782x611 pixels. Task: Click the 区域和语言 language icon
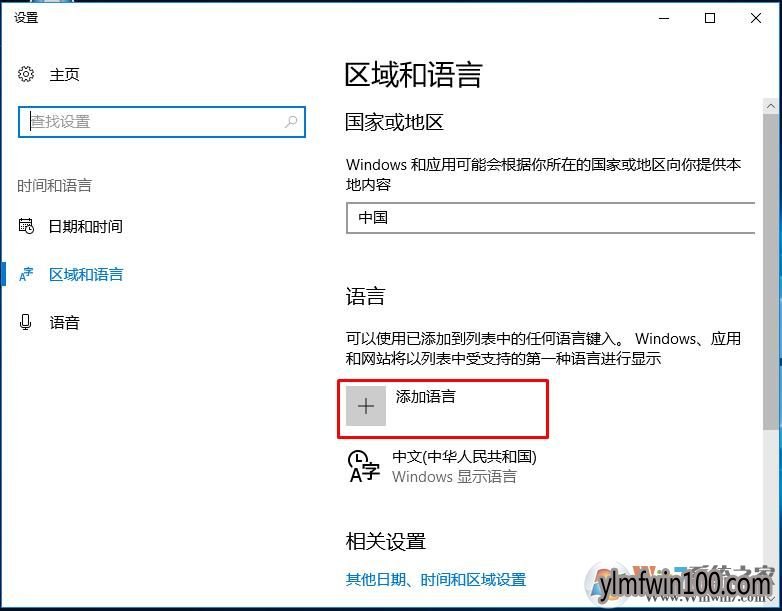point(26,274)
